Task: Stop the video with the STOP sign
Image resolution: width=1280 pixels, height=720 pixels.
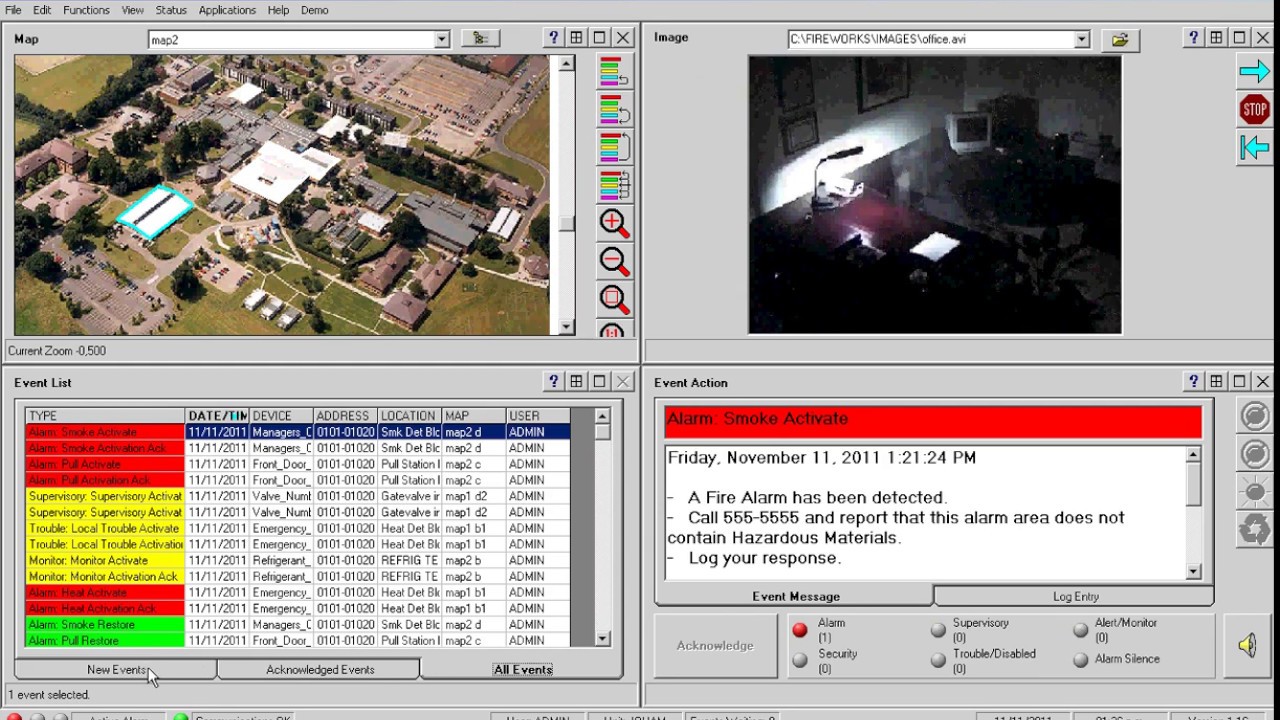Action: (1254, 109)
